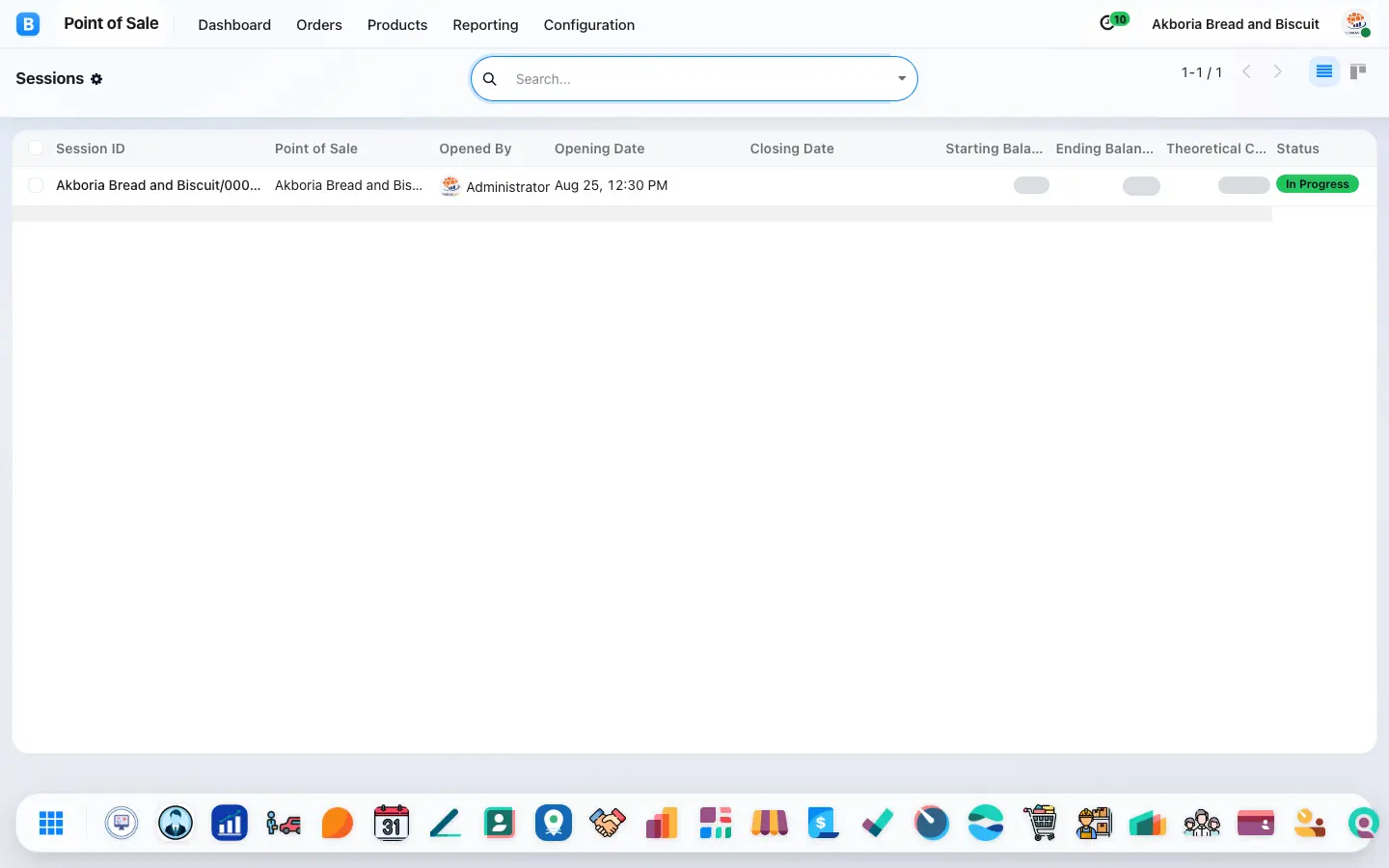The width and height of the screenshot is (1389, 868).
Task: Open the Reporting menu
Action: 485,25
